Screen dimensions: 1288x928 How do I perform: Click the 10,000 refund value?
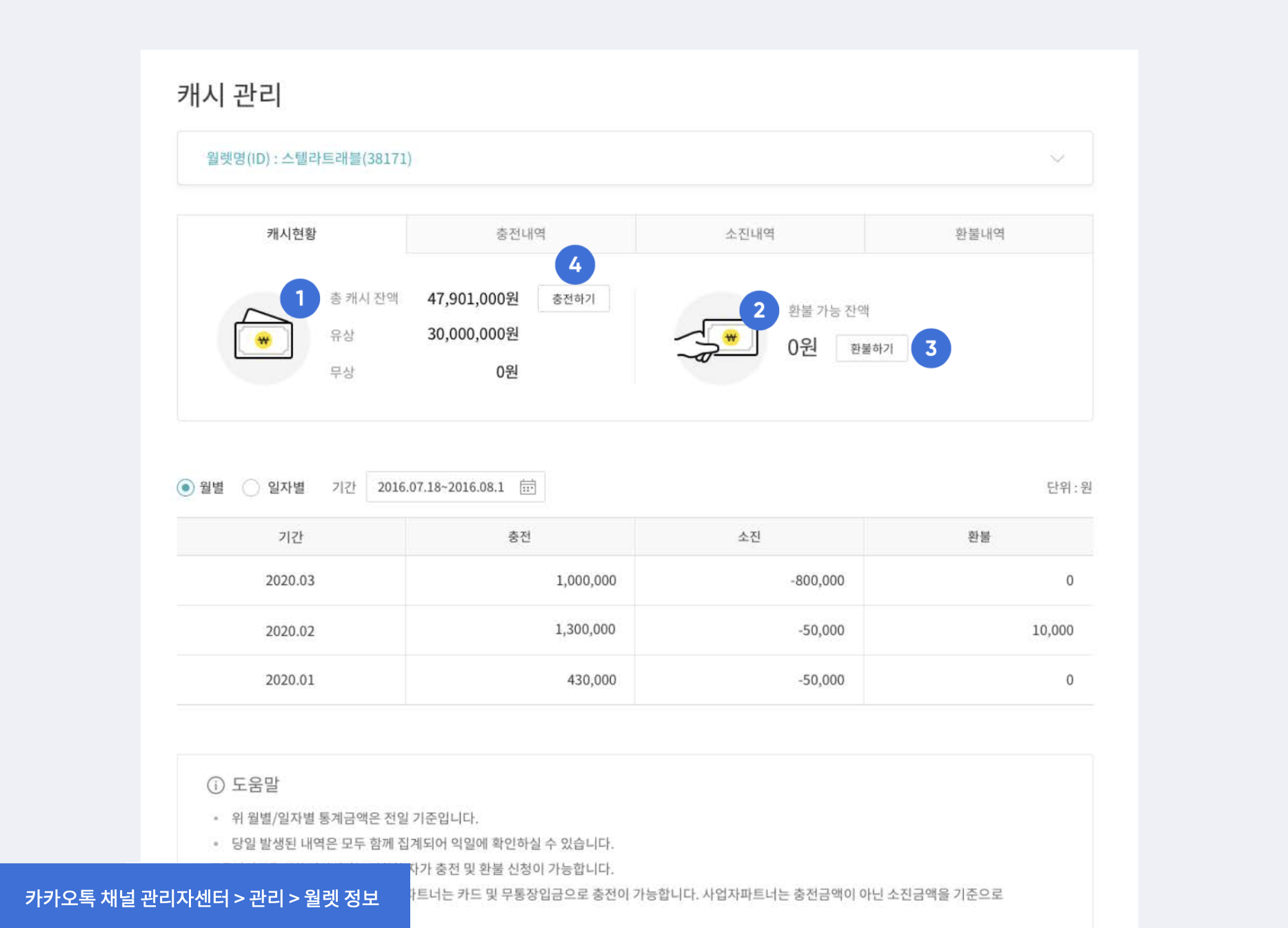[1053, 630]
